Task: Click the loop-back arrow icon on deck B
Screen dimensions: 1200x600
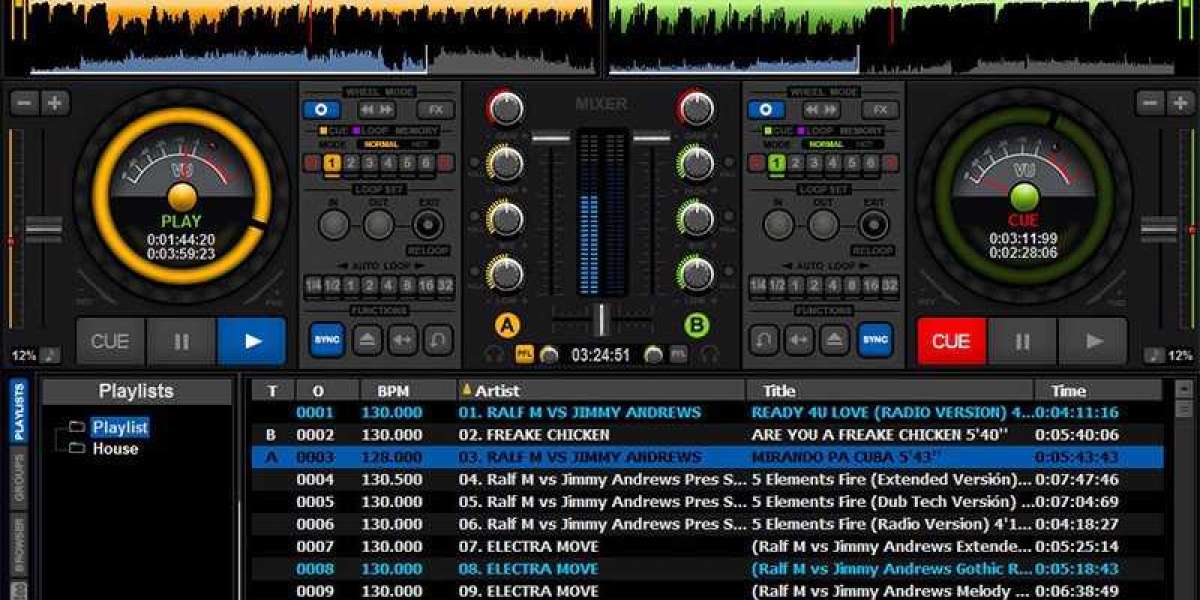Action: [x=763, y=340]
